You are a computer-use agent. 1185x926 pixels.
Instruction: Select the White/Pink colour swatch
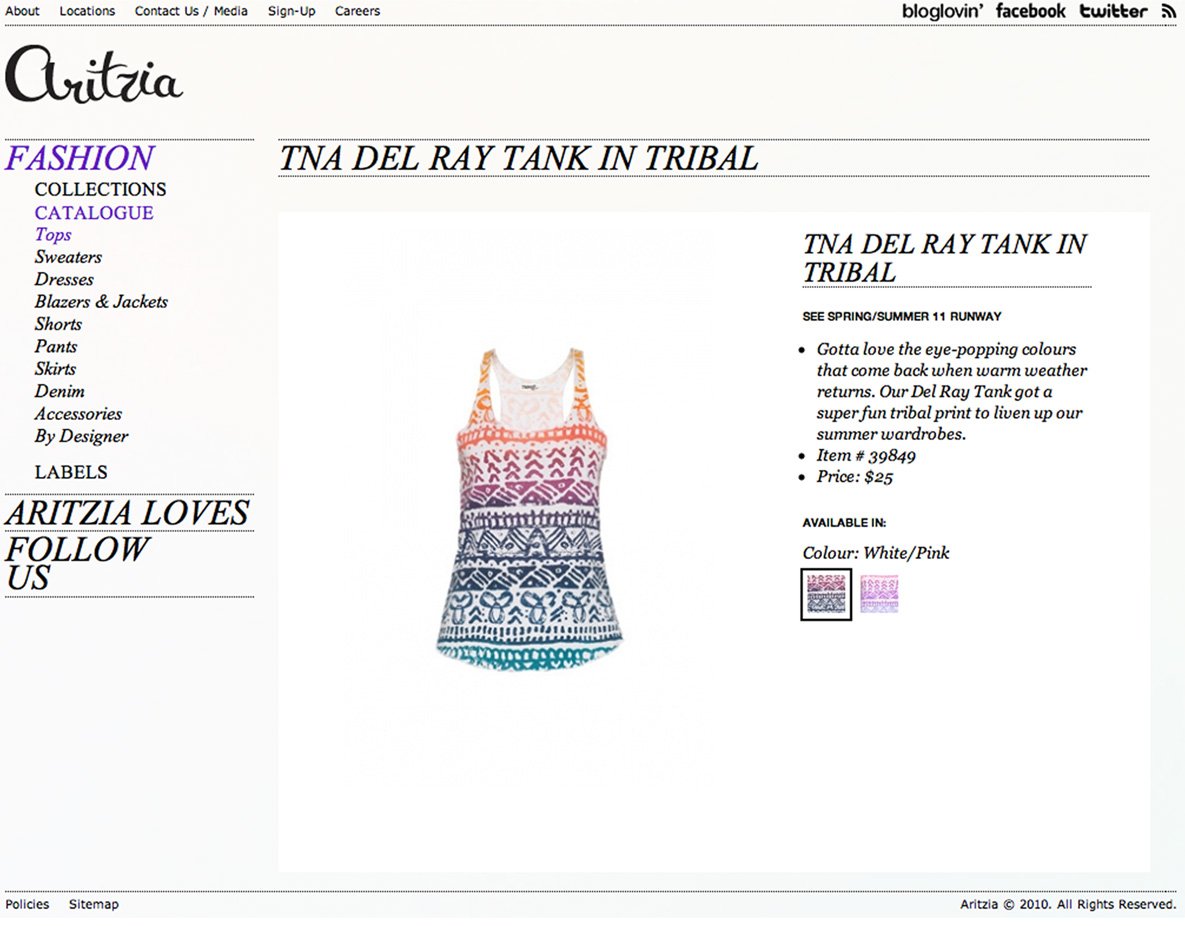point(826,594)
